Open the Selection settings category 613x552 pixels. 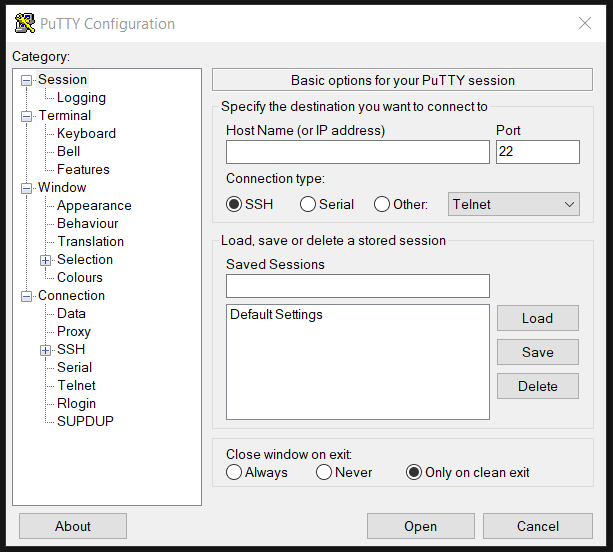[85, 259]
